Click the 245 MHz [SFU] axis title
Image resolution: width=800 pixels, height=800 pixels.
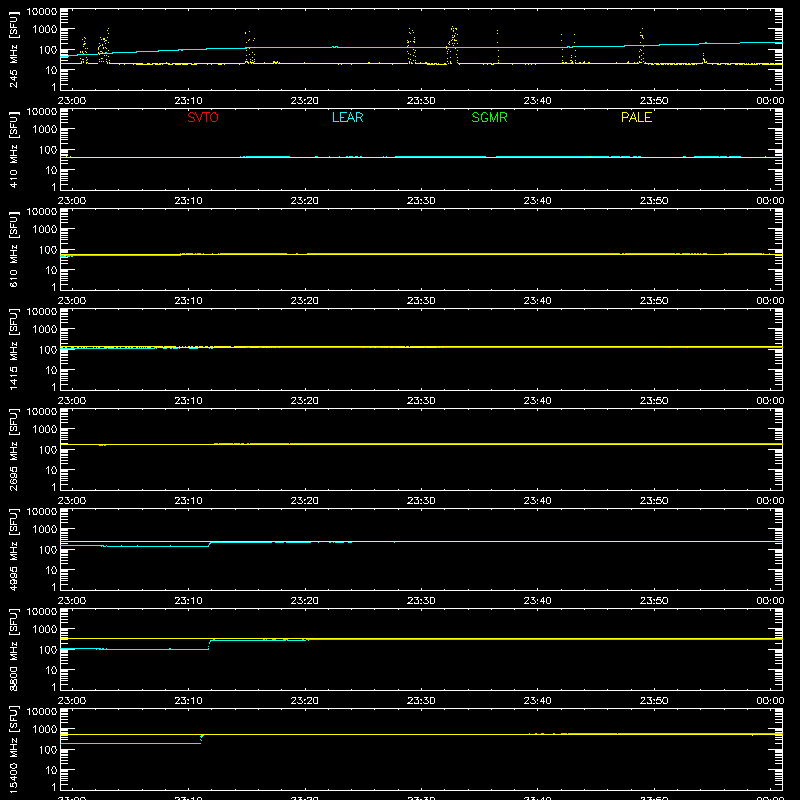(x=13, y=49)
